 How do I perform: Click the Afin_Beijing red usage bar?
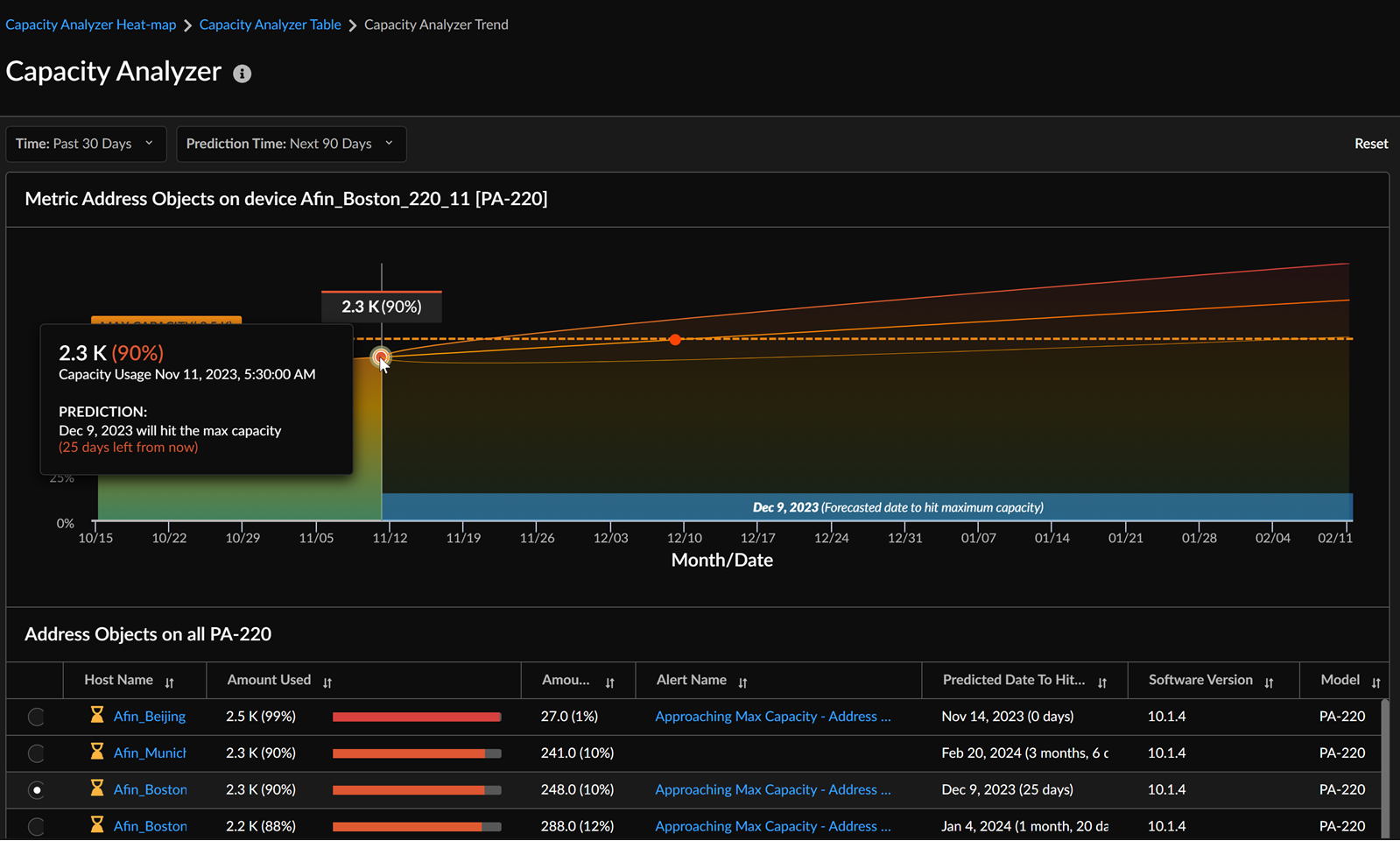point(416,717)
